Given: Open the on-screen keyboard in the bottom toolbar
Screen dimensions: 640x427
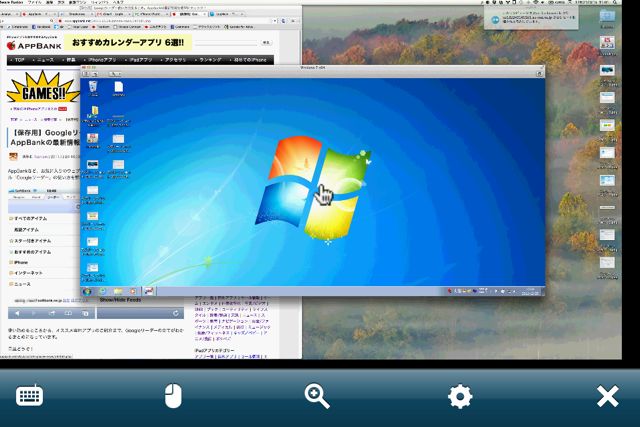Looking at the screenshot, I should click(29, 395).
